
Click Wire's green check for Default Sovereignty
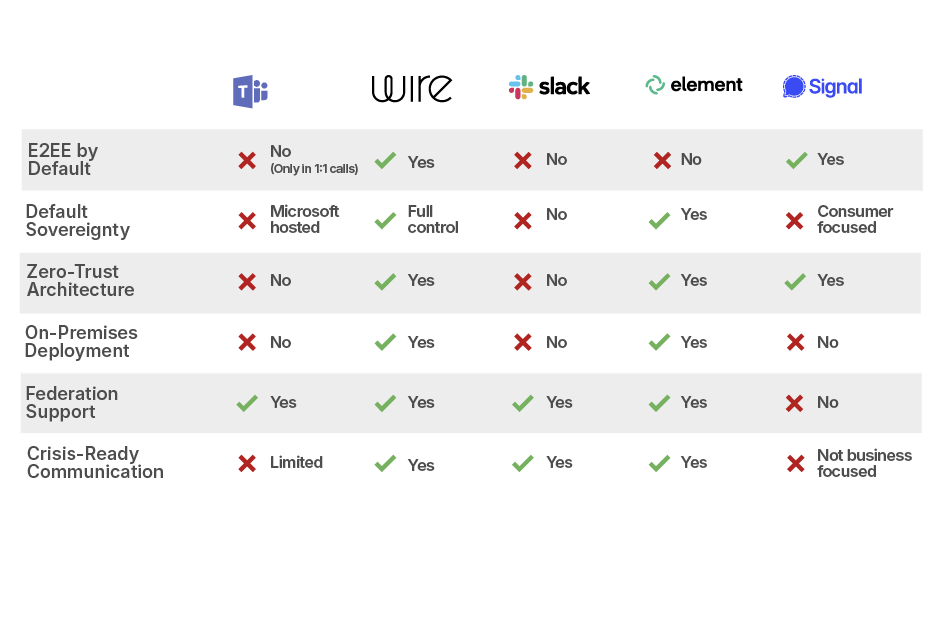(x=385, y=220)
